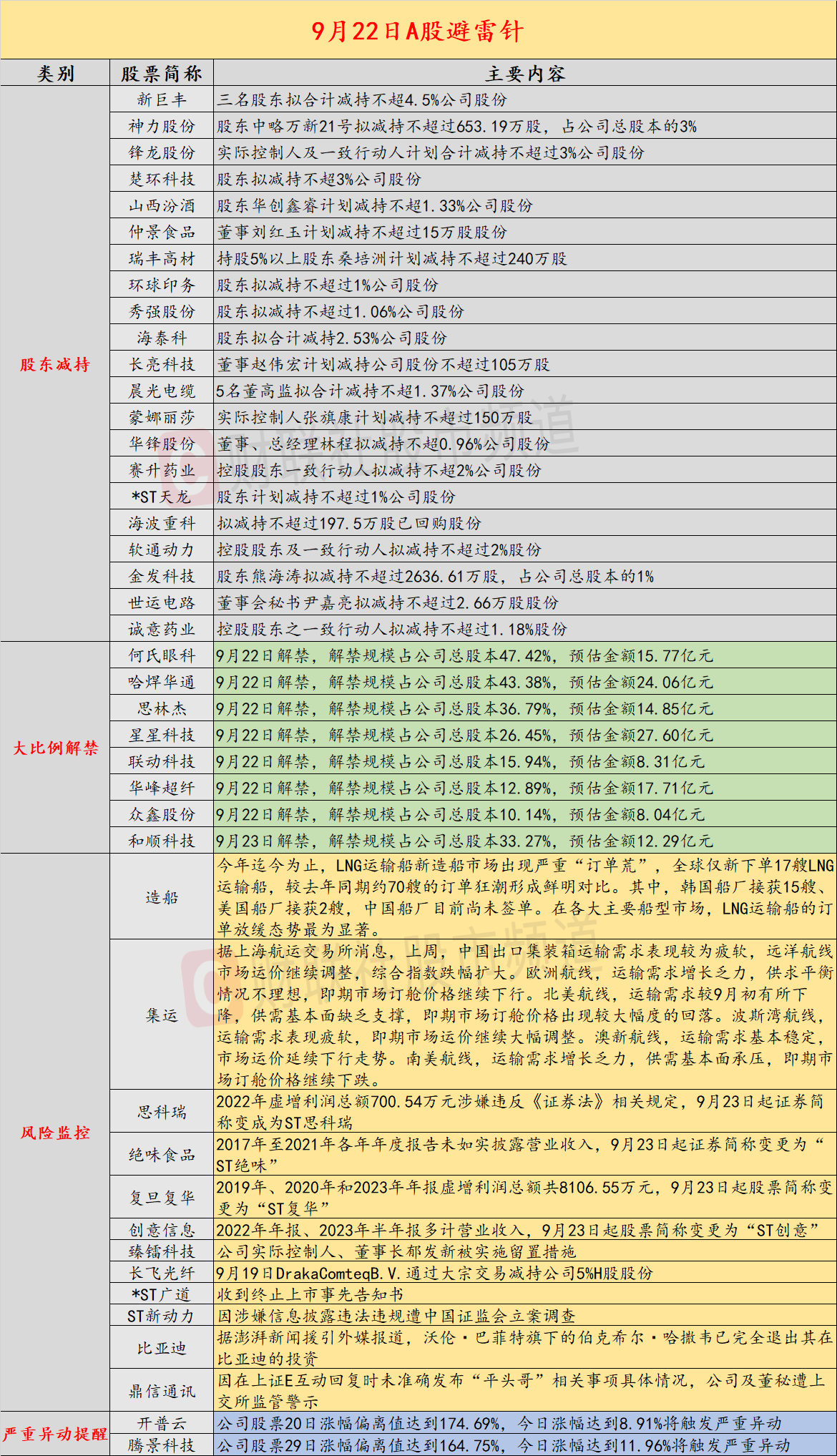Select stock name 金发科技

162,577
